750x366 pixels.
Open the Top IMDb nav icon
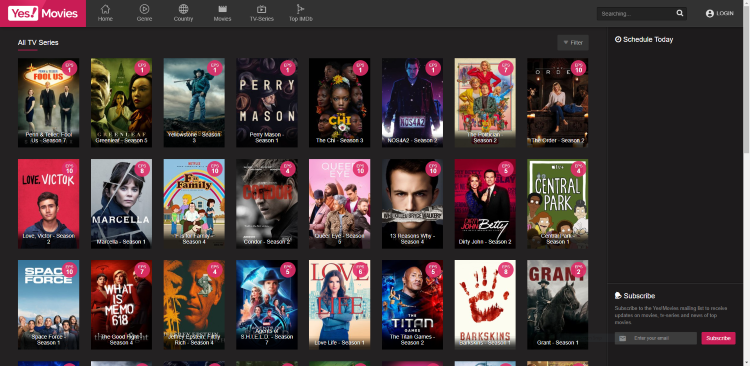300,9
